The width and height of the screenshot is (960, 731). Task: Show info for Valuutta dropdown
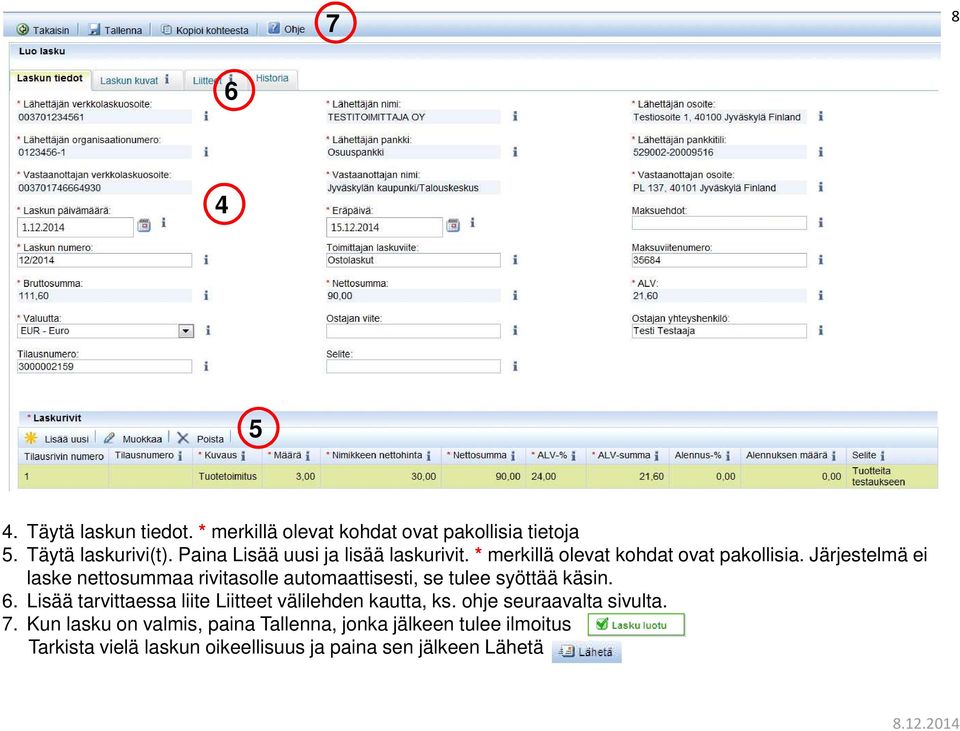point(208,330)
